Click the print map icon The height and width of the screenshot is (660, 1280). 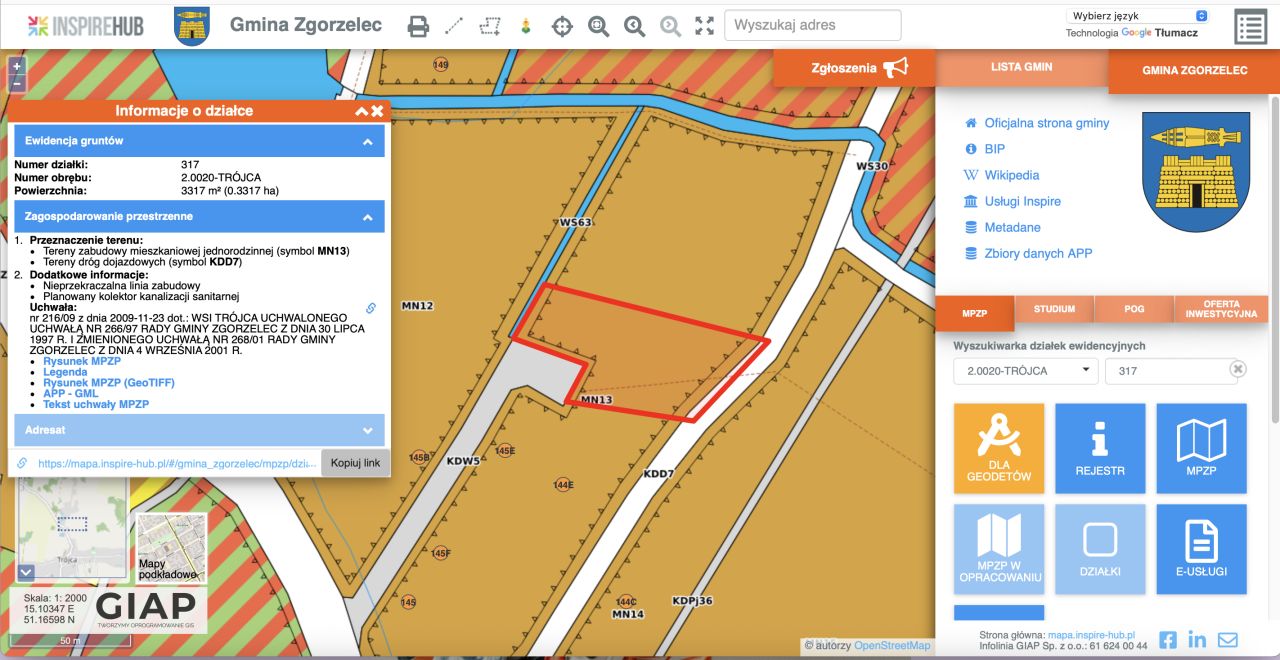[x=418, y=26]
